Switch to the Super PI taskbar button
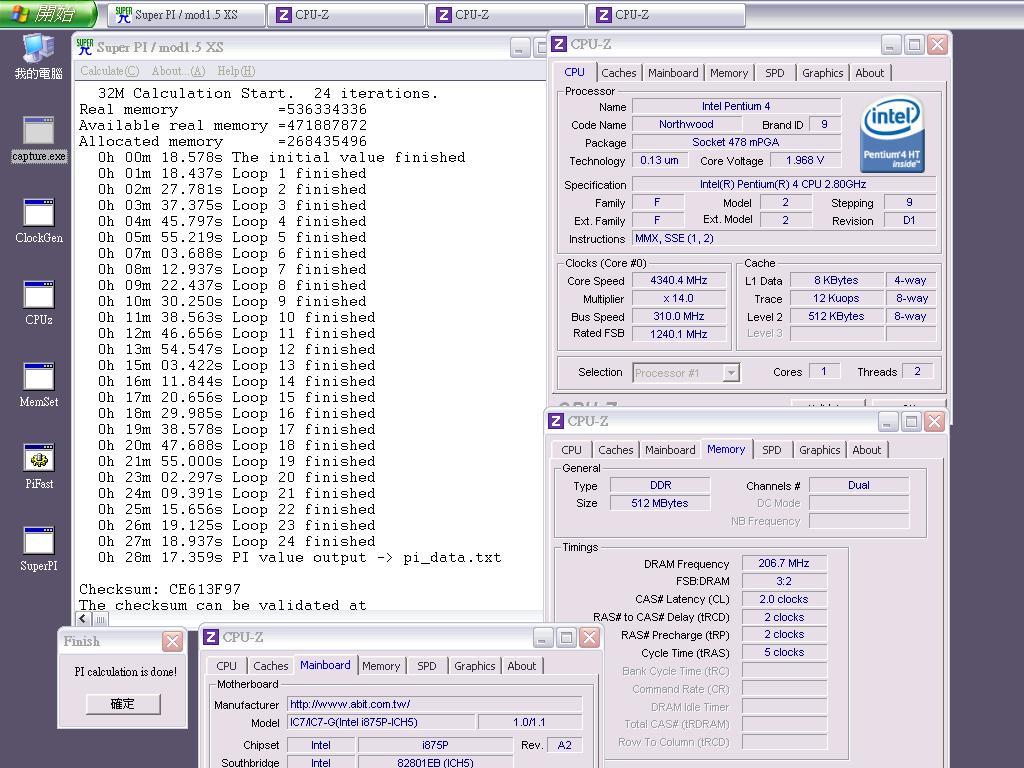 (187, 14)
